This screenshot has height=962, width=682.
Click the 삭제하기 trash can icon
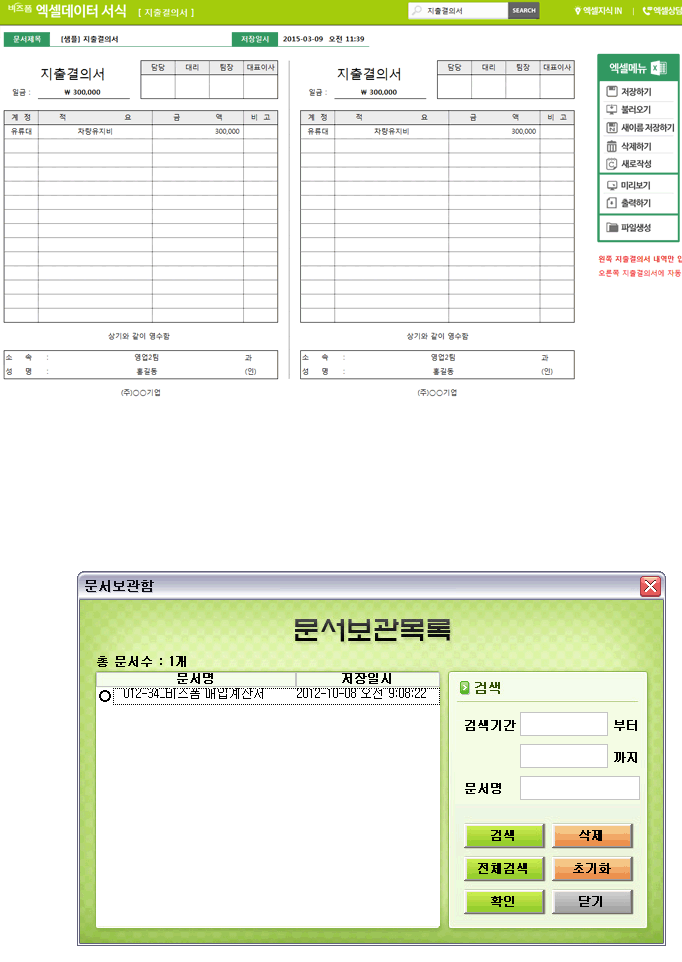tap(611, 147)
